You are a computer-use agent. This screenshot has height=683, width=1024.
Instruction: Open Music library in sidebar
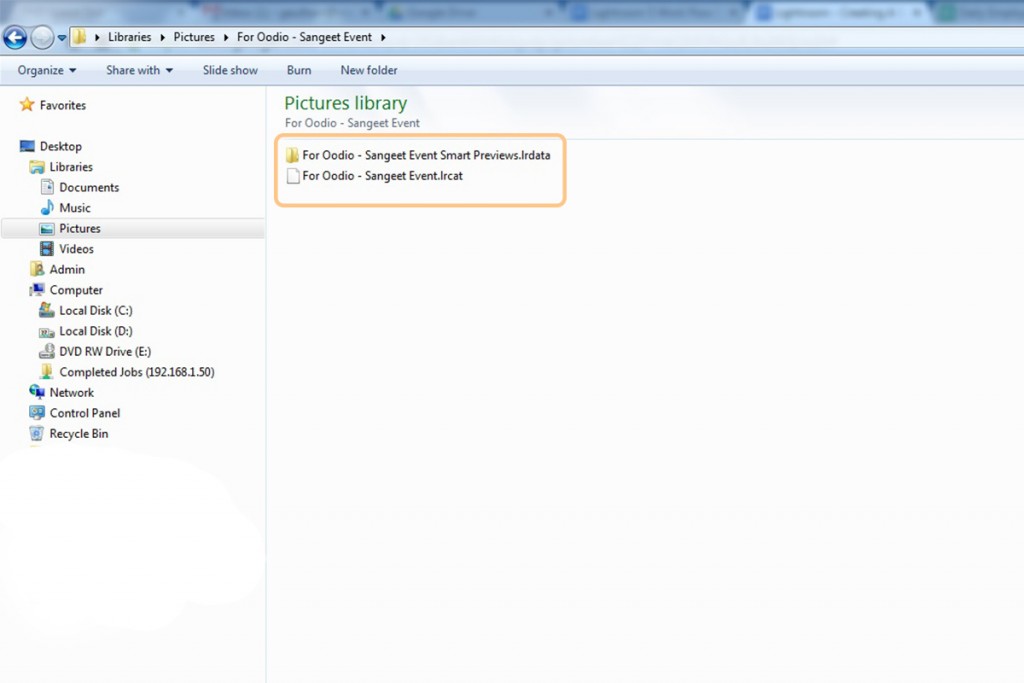(x=74, y=208)
